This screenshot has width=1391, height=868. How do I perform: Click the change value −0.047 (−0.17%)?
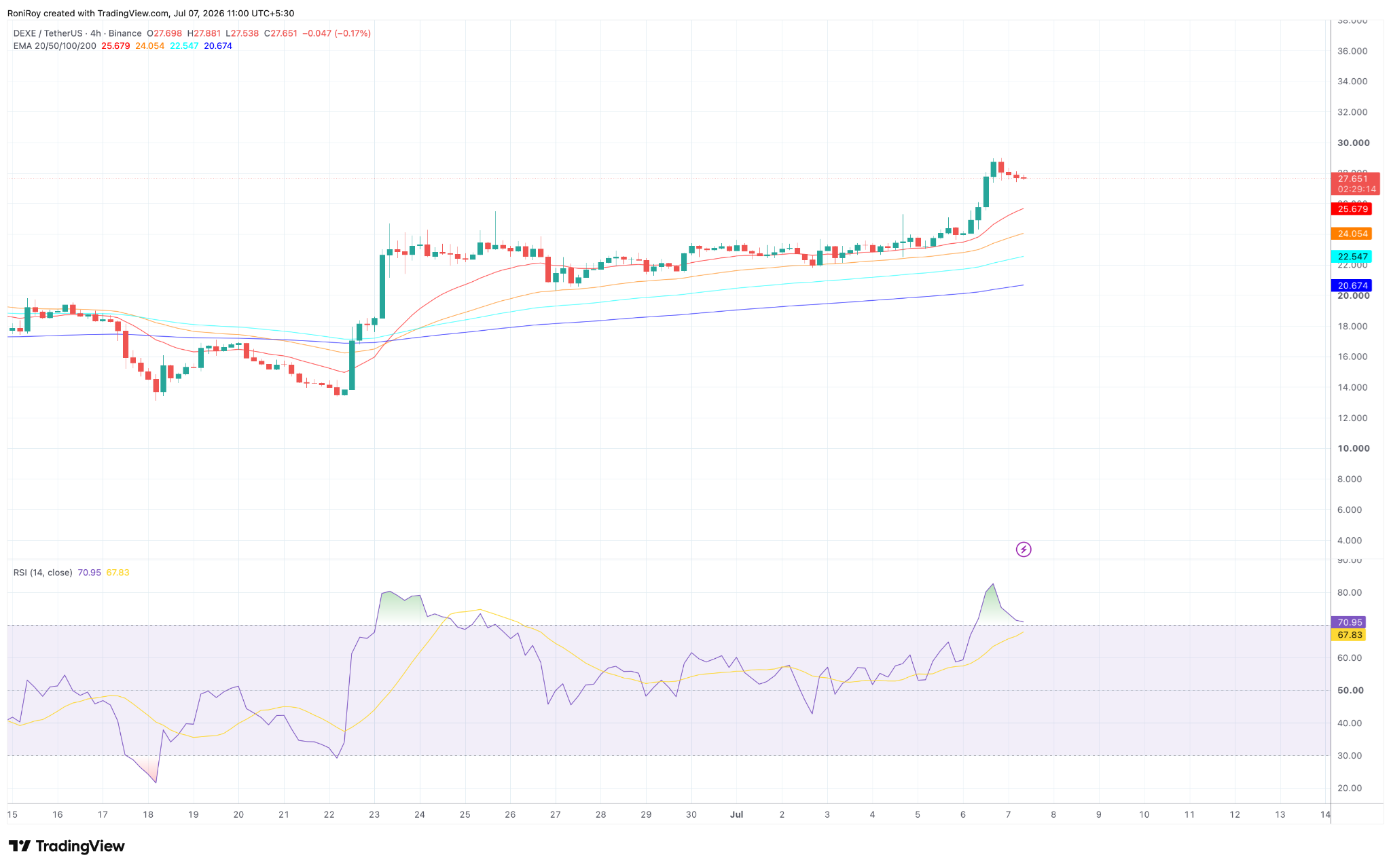[337, 33]
